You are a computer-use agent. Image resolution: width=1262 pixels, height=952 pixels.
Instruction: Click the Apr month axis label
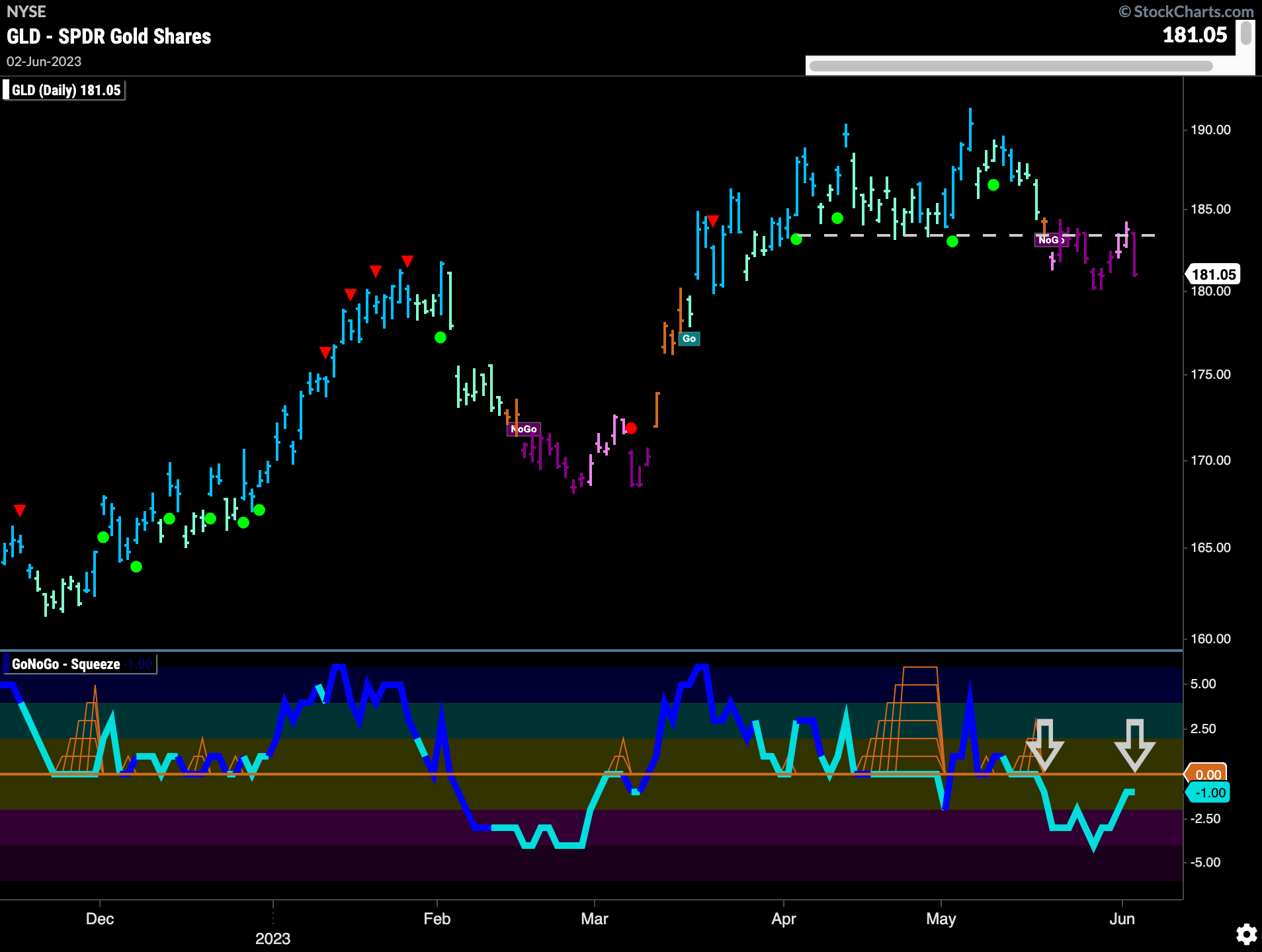[x=784, y=919]
